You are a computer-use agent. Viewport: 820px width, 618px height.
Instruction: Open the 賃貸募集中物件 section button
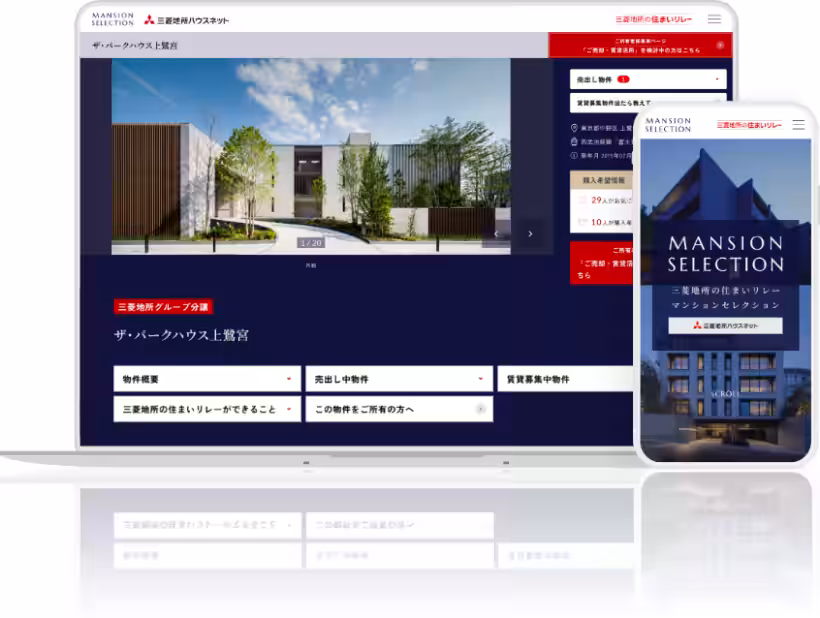565,379
